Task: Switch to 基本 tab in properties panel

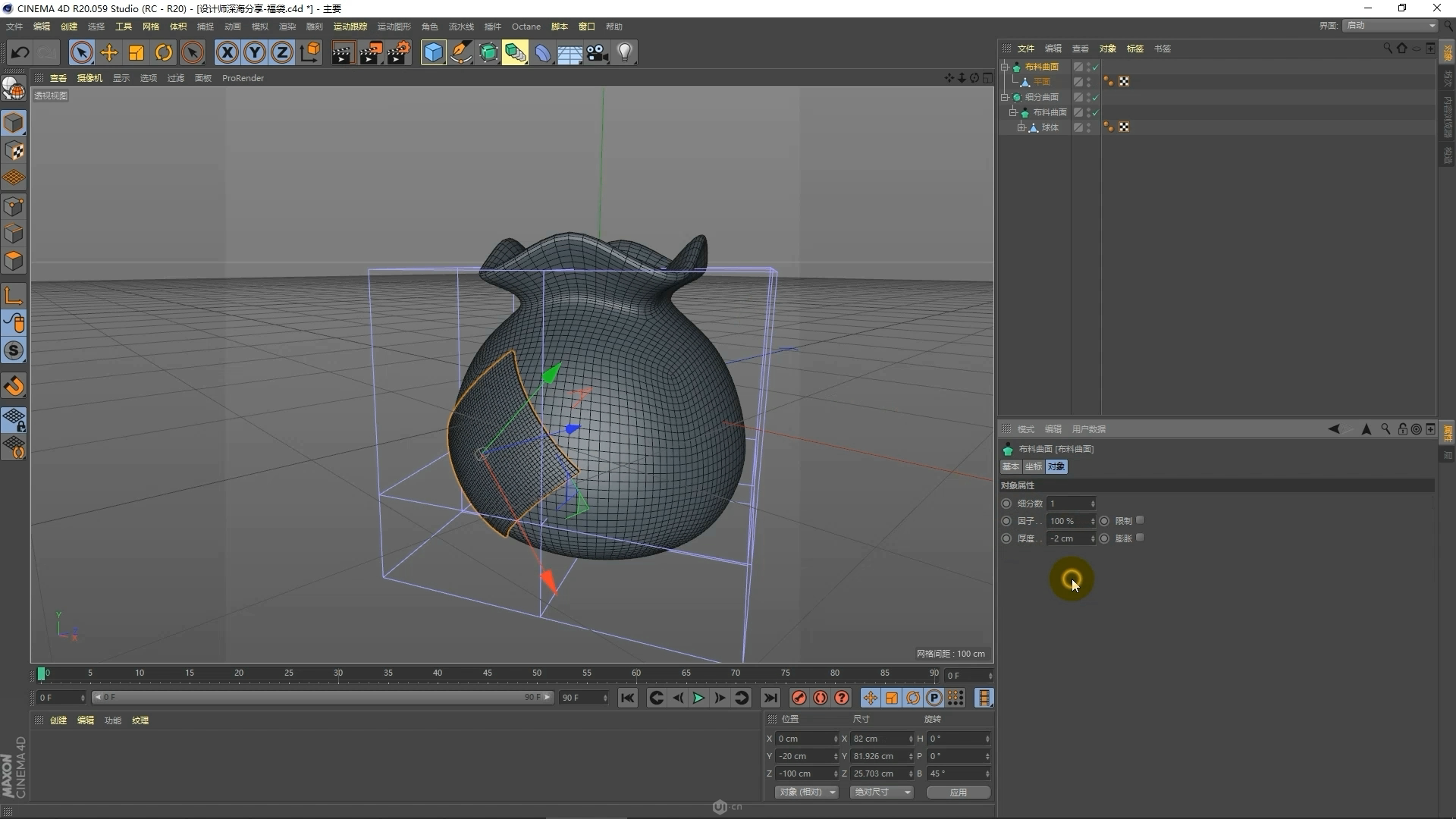Action: (1011, 466)
